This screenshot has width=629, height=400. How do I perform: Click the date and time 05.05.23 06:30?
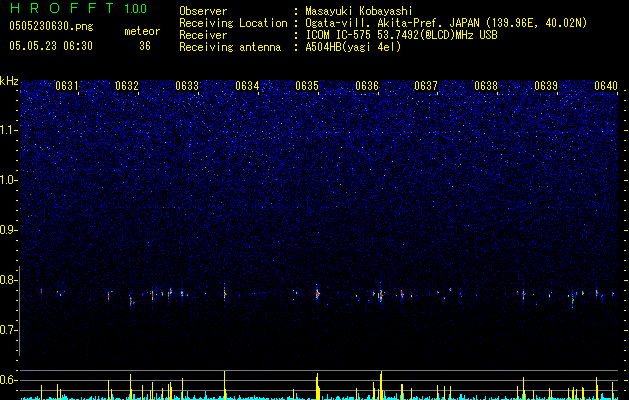pos(51,46)
